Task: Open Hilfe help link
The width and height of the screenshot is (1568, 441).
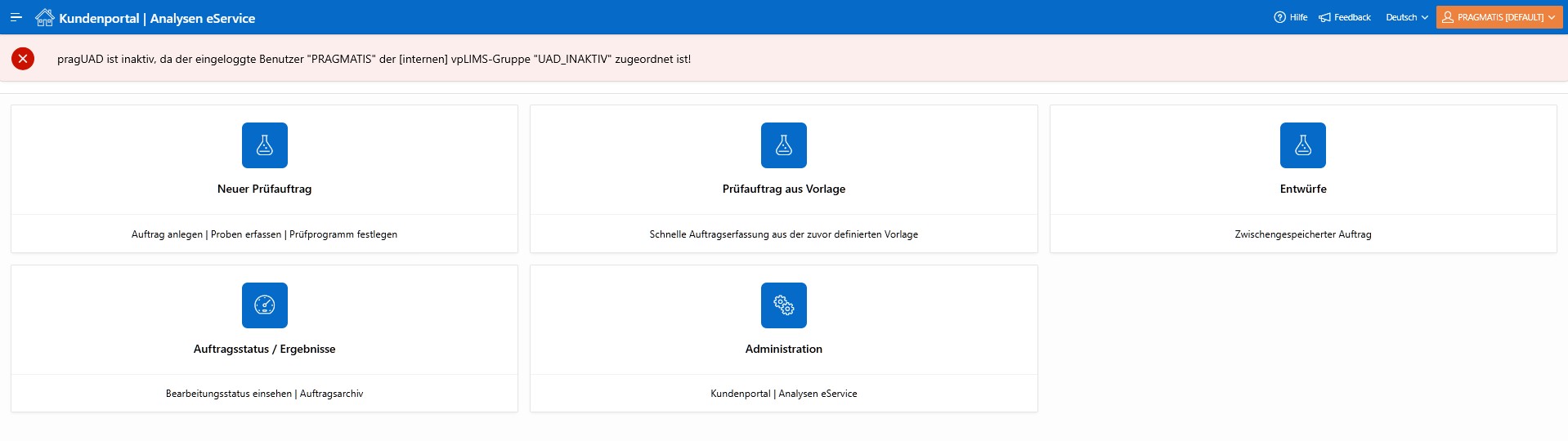Action: coord(1290,17)
